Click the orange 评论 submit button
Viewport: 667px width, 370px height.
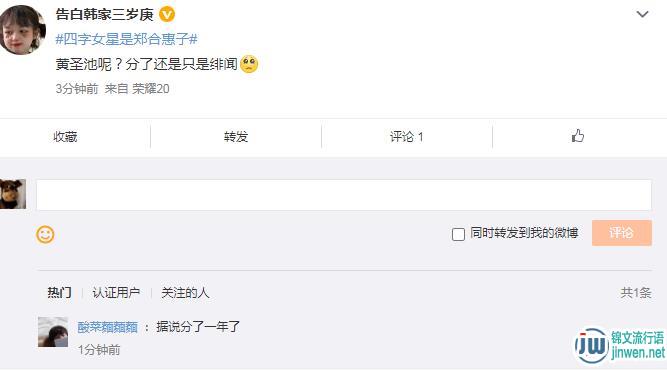pos(621,233)
